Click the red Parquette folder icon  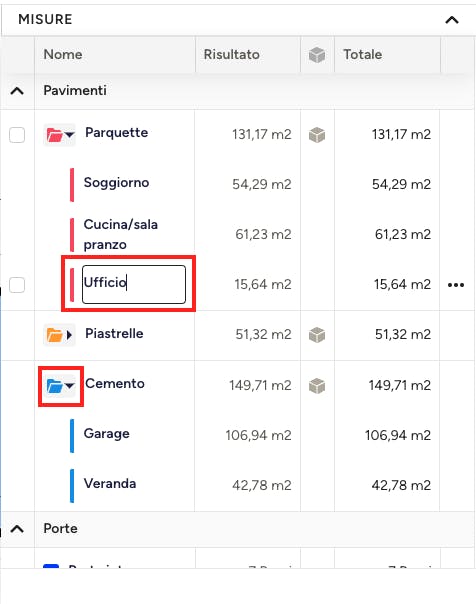point(54,135)
